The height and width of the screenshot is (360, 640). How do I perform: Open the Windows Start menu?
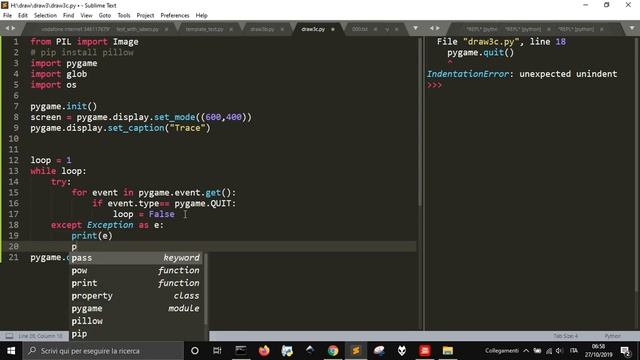[11, 351]
